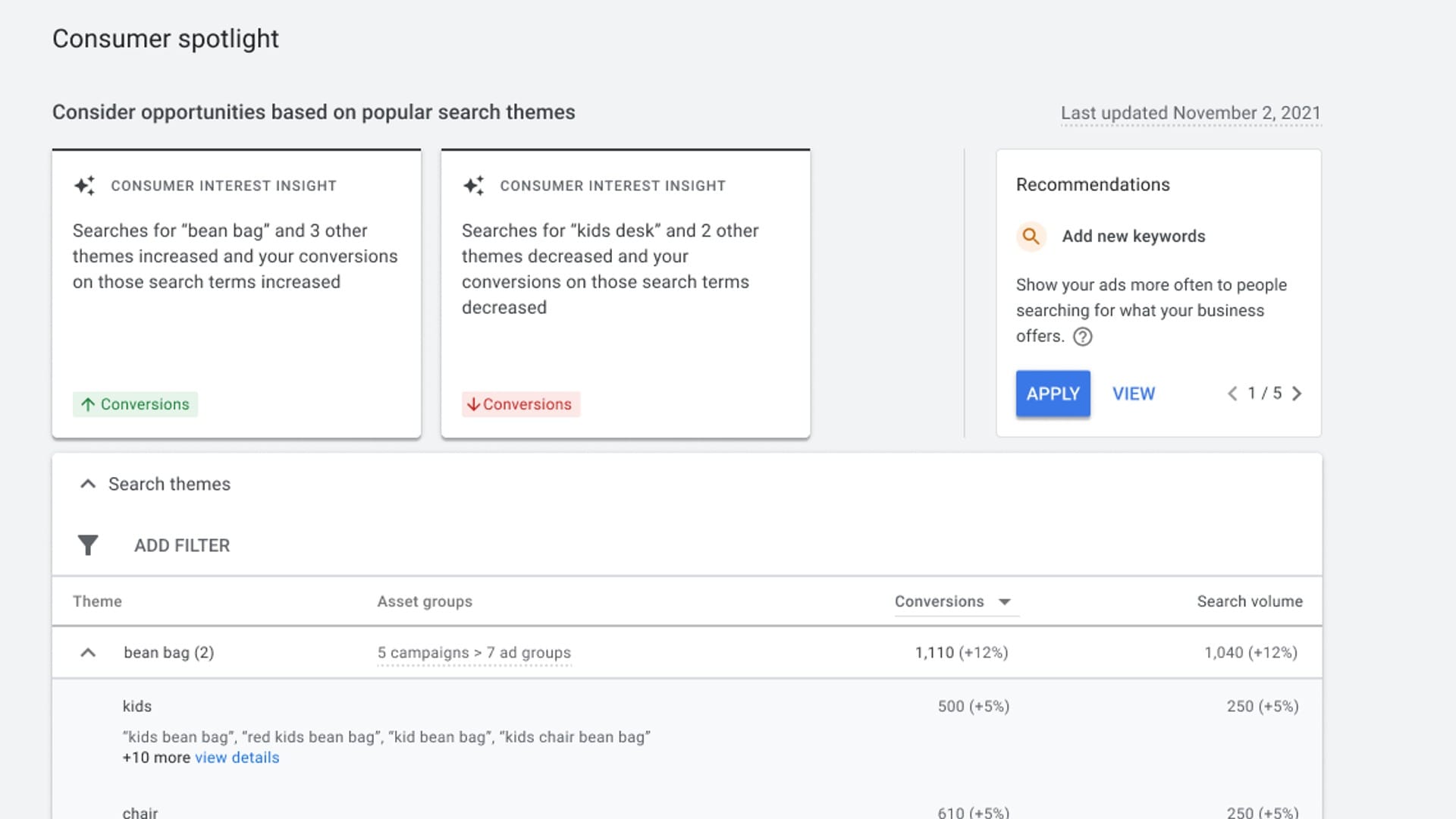Click the page indicator '1 / 5' in Recommendations
The height and width of the screenshot is (819, 1456).
point(1264,393)
